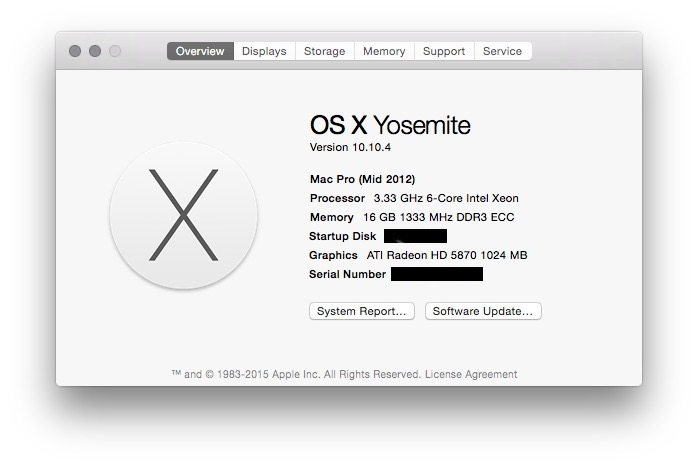Viewport: 698px width, 466px height.
Task: Switch to the Memory tab
Action: coord(384,51)
